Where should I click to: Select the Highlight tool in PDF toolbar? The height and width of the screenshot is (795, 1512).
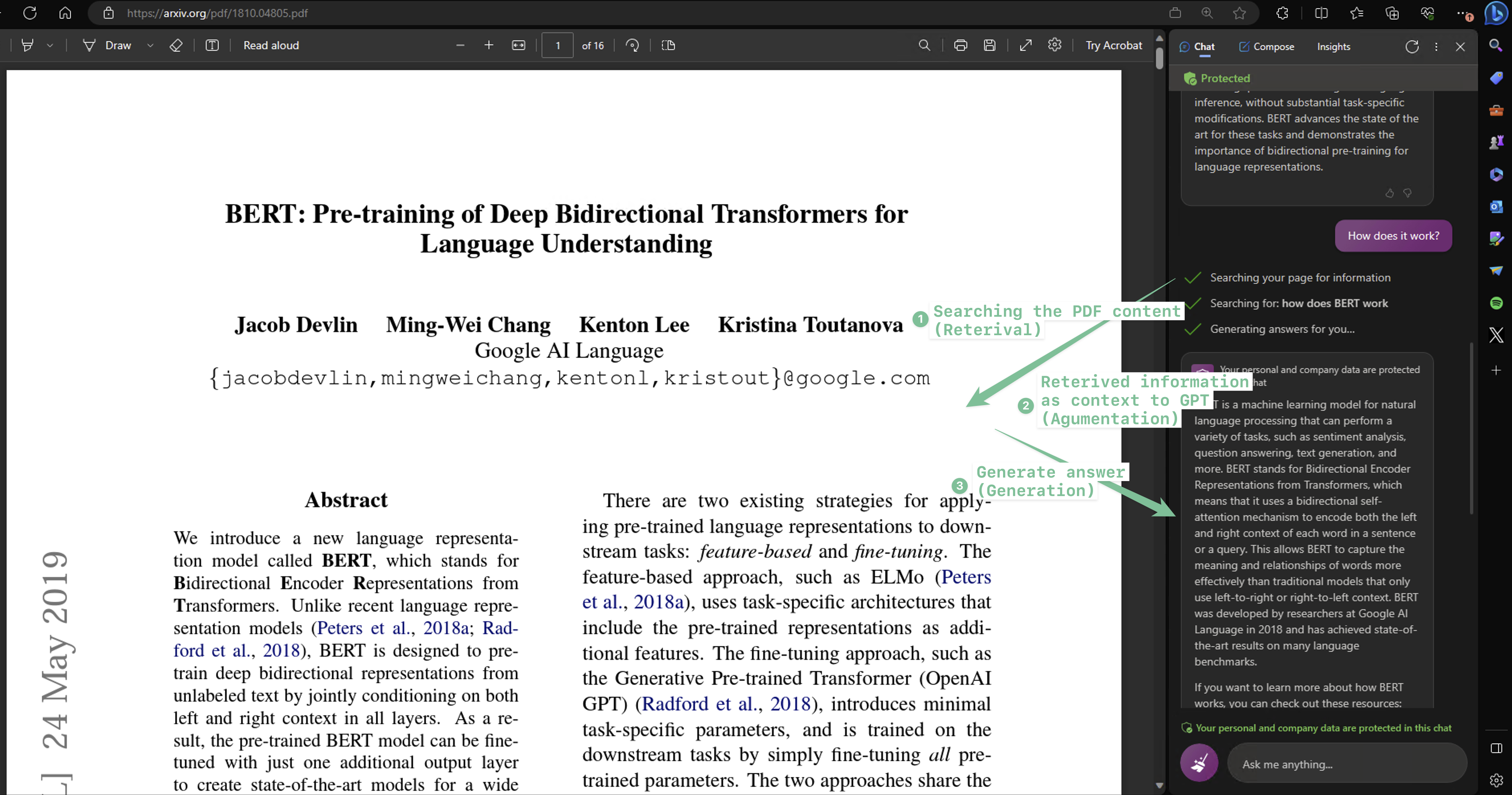point(27,45)
